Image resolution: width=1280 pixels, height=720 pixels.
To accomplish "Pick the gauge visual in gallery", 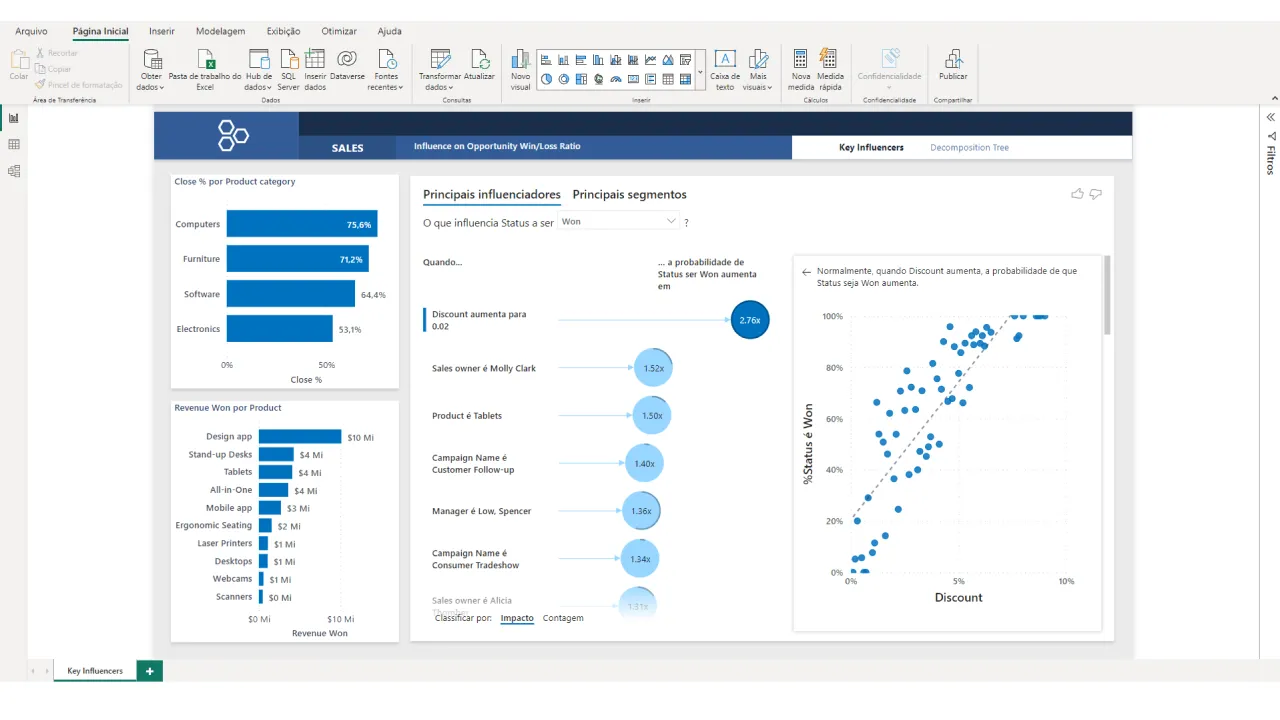I will [x=616, y=79].
